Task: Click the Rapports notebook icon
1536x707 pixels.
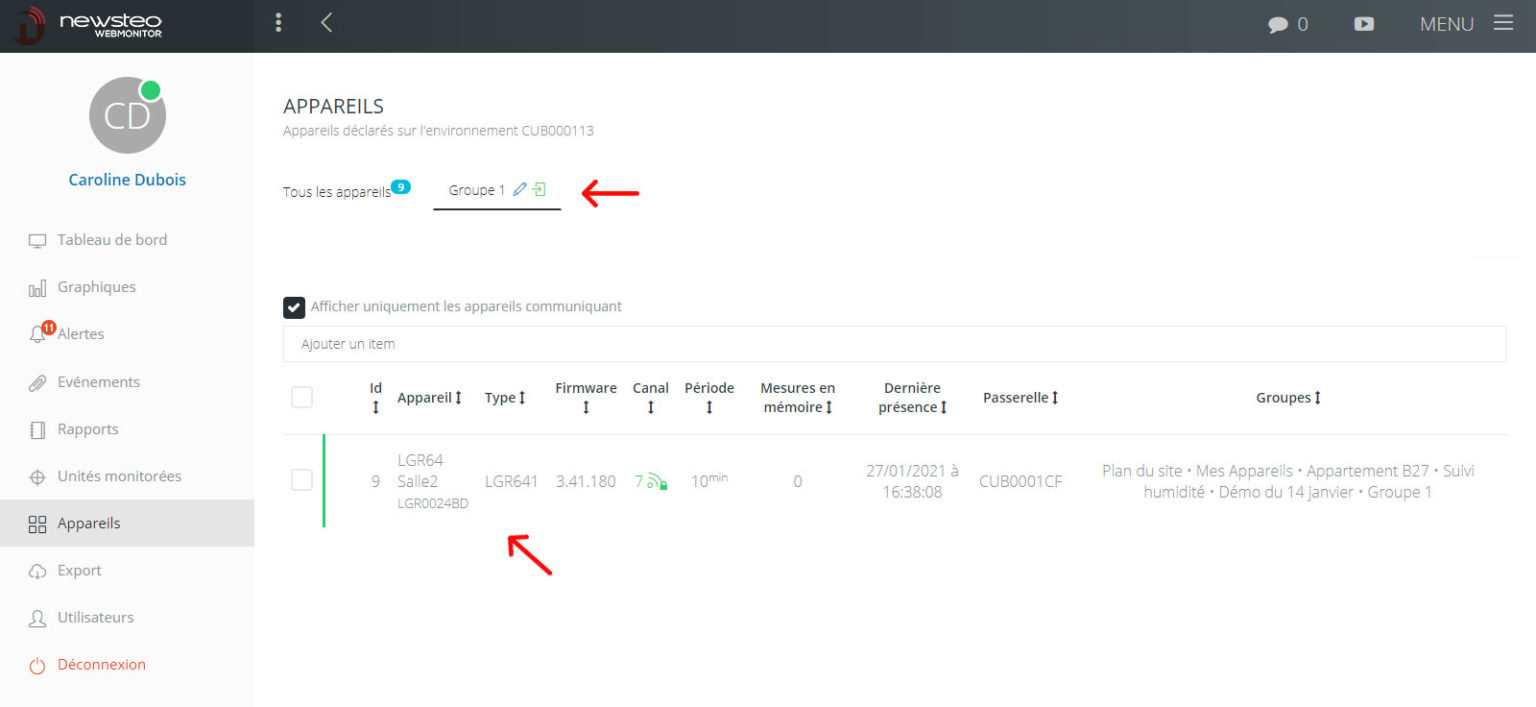Action: 38,430
